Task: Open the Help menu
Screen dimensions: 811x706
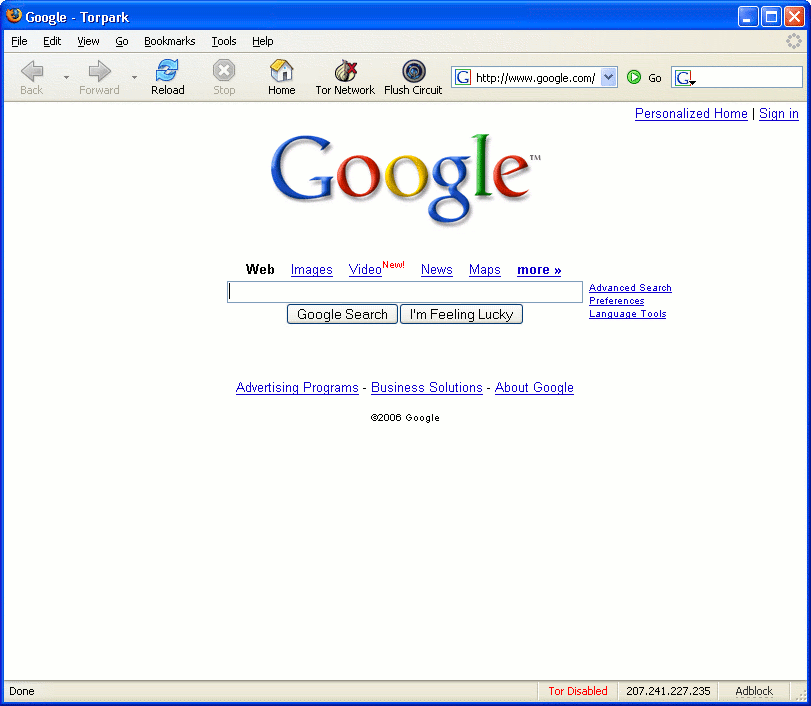Action: 262,41
